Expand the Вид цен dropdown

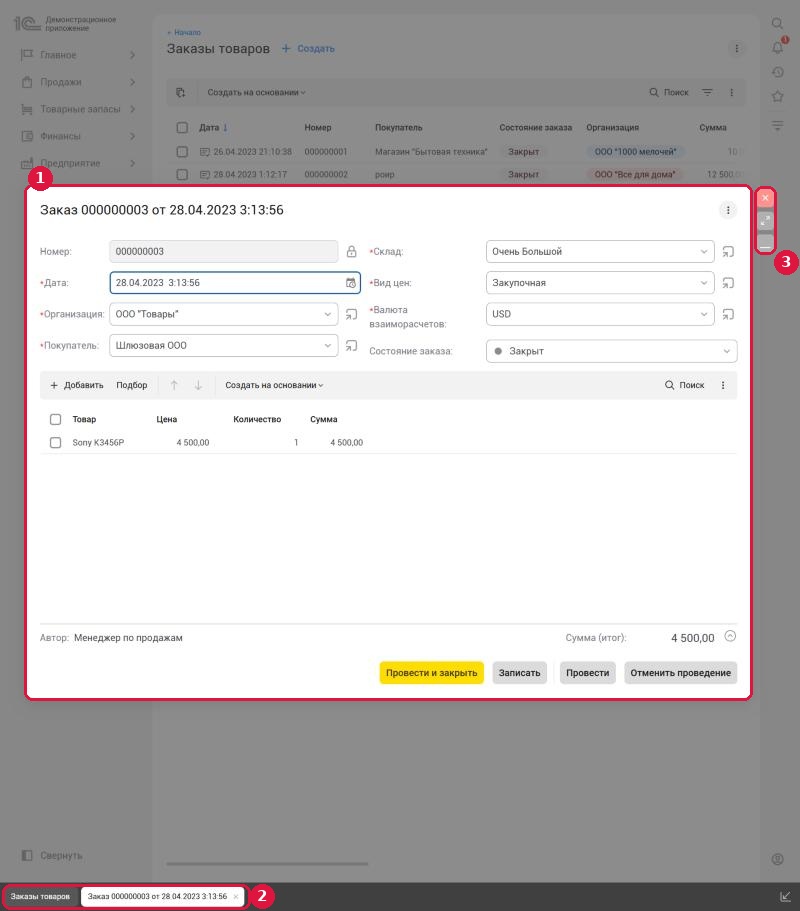tap(704, 283)
